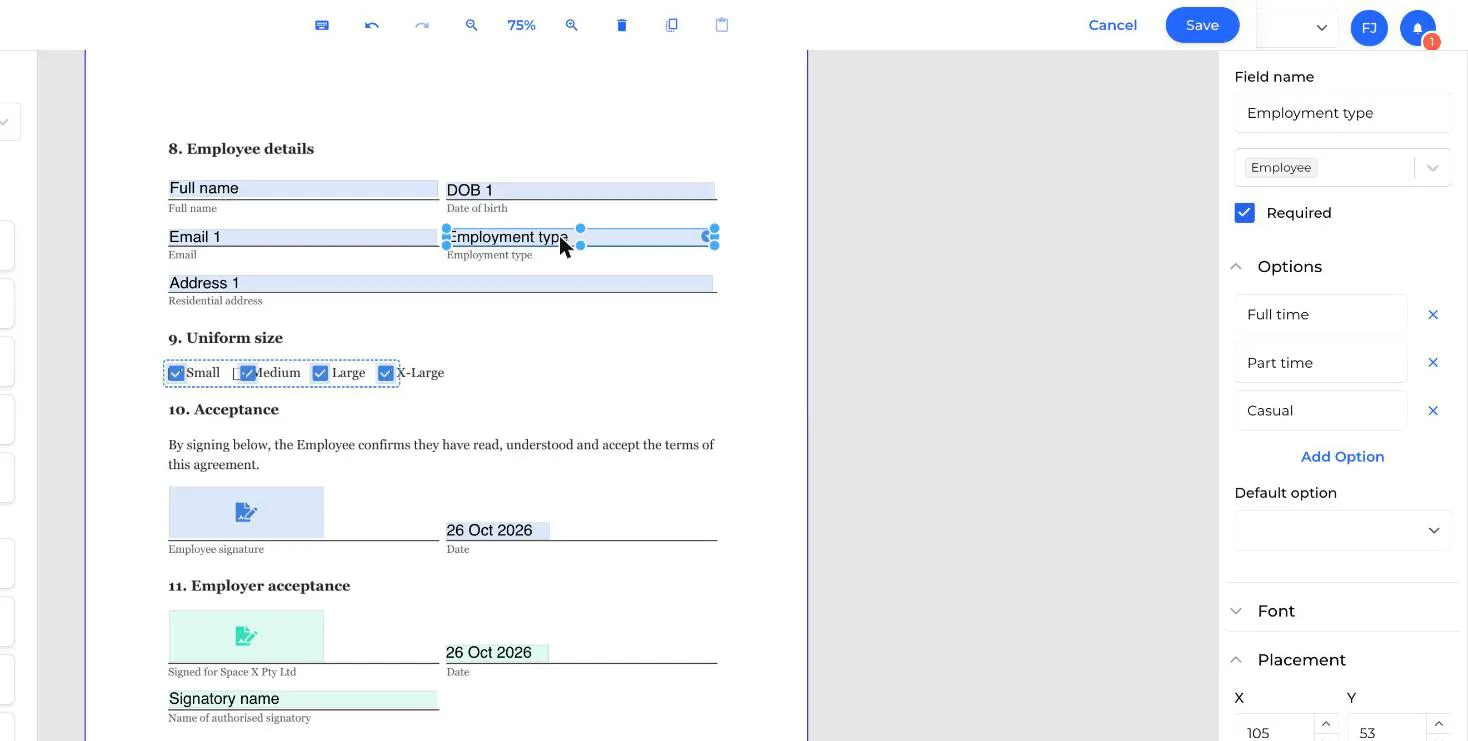The image size is (1468, 741).
Task: Click the Casual option input
Action: [1321, 410]
